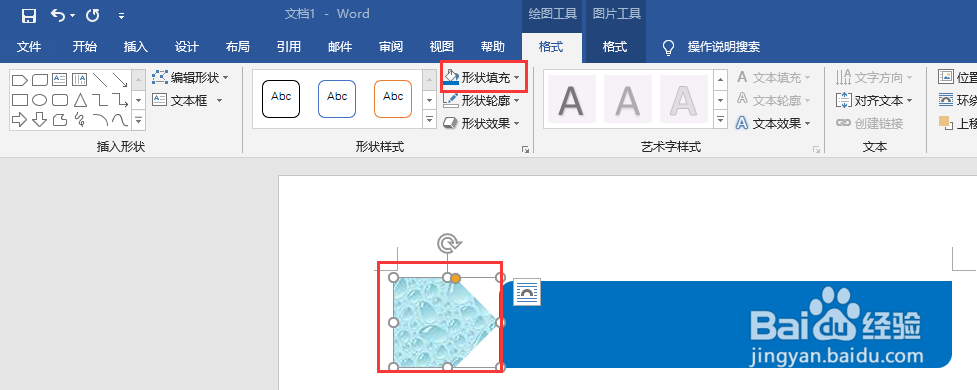
Task: Pick the elbow arrow connector shape
Action: click(120, 100)
